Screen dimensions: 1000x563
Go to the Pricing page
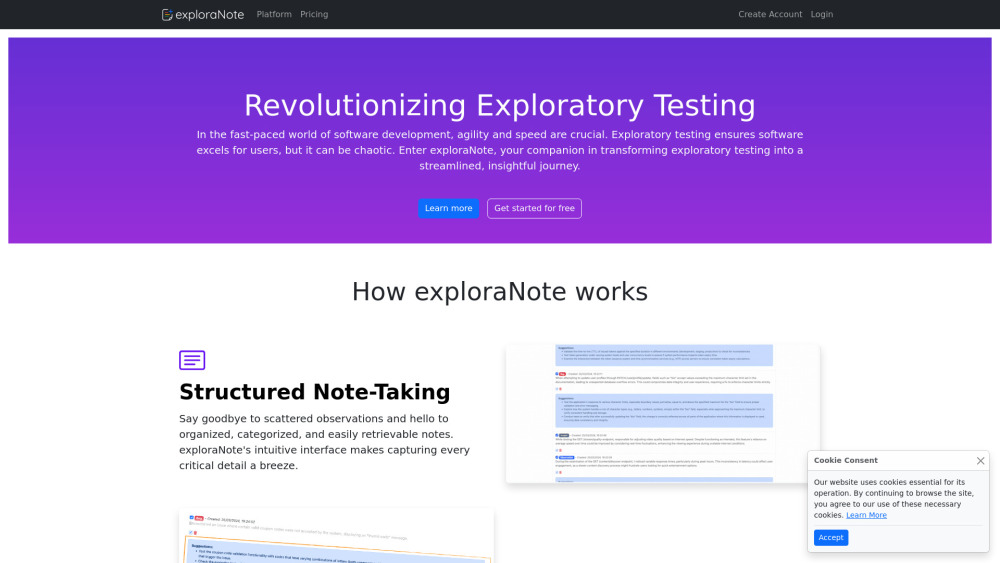(x=314, y=15)
